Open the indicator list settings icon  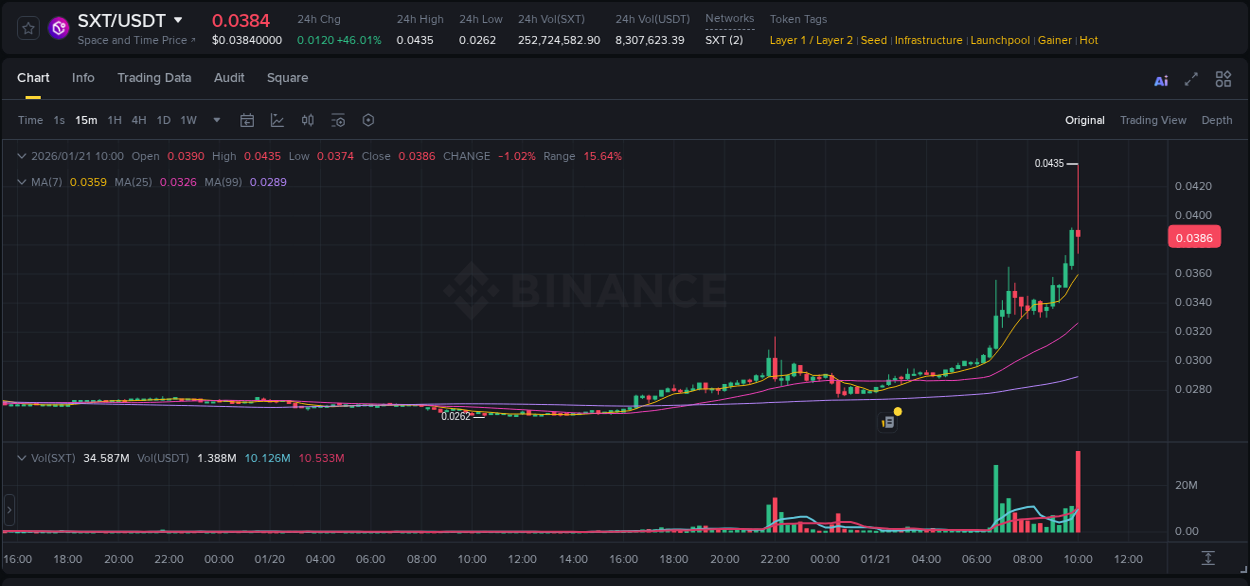click(338, 120)
